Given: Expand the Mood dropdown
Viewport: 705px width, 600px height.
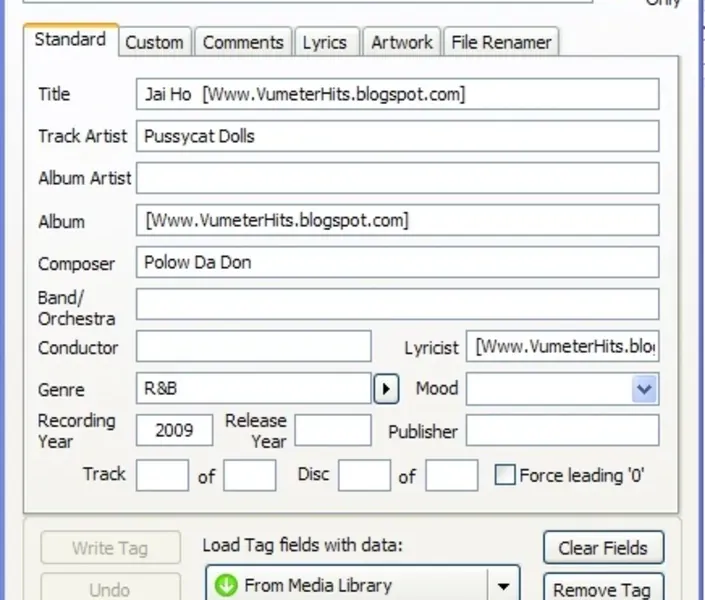Looking at the screenshot, I should [x=644, y=389].
